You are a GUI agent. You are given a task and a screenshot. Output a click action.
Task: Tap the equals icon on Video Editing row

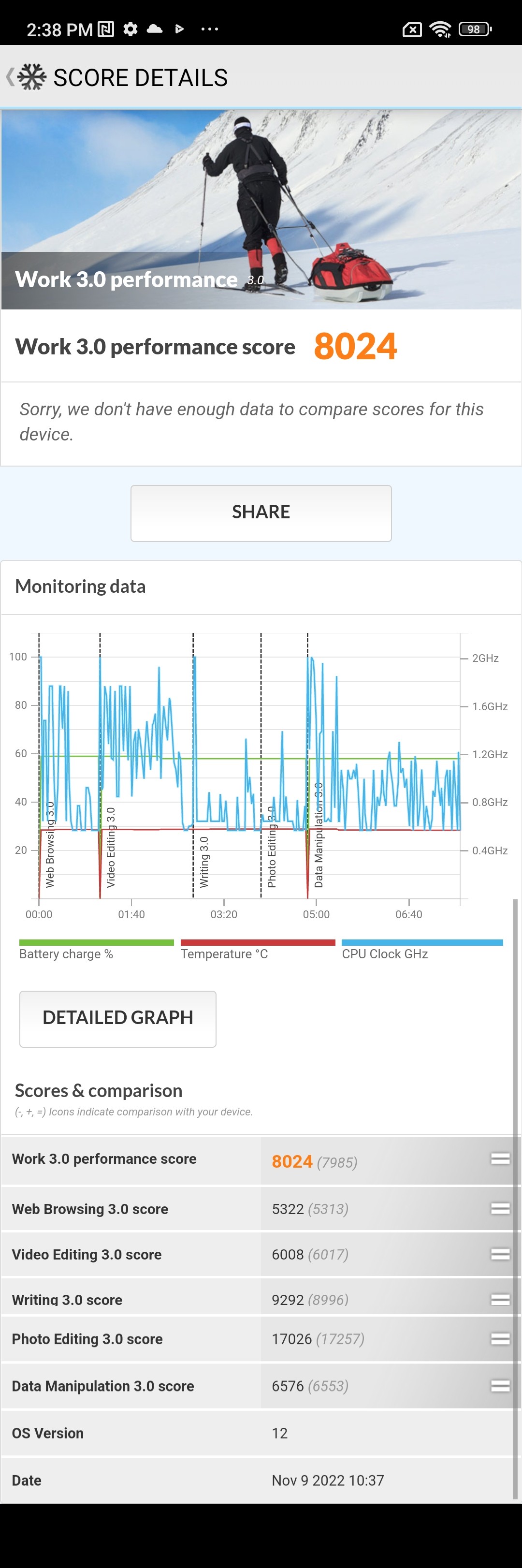(x=499, y=1254)
